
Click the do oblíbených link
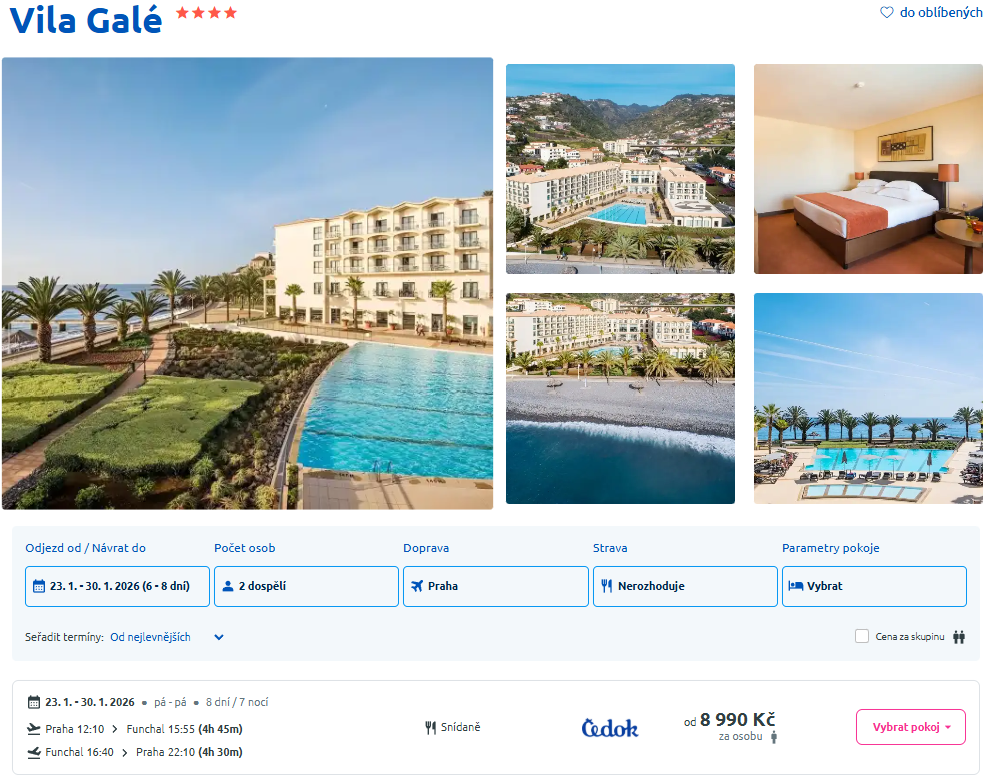coord(941,13)
